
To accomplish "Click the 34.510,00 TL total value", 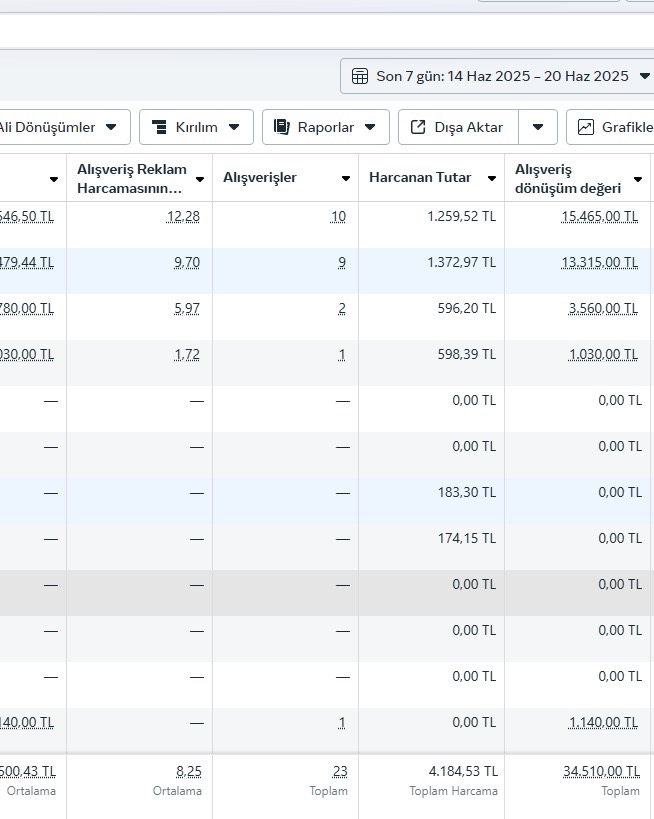I will click(601, 771).
